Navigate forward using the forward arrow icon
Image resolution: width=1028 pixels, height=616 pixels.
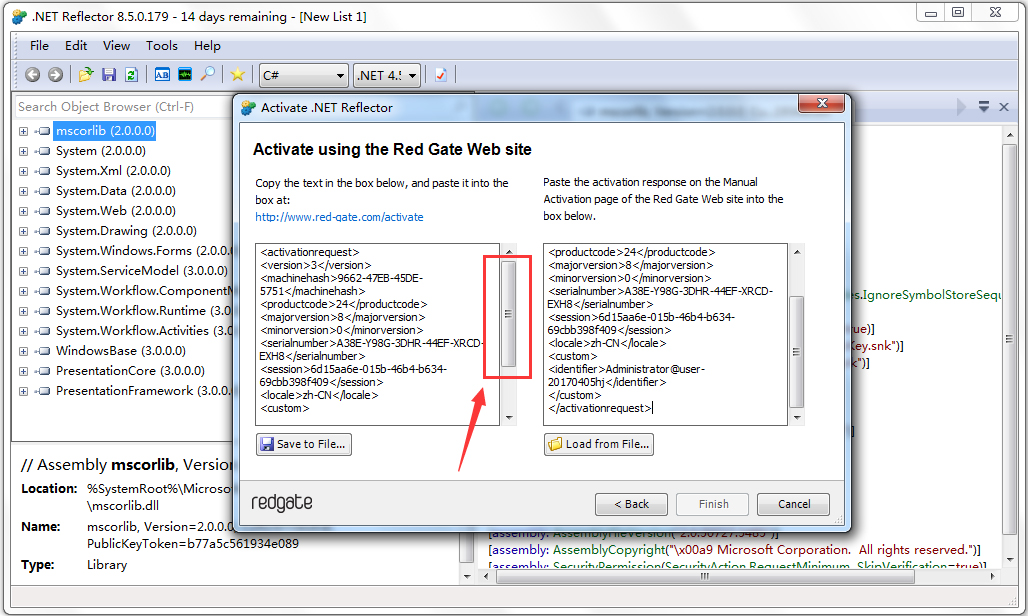(x=55, y=75)
